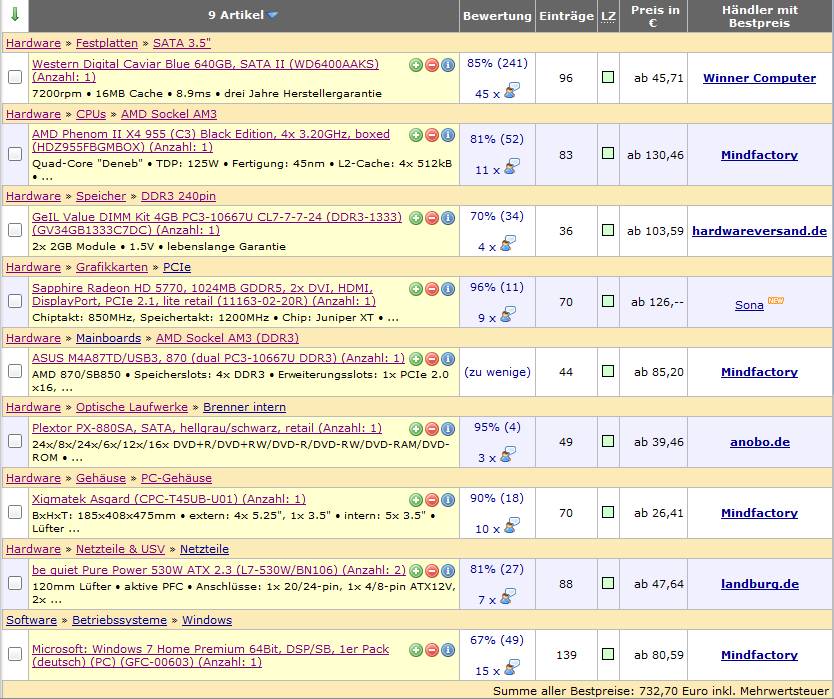Click the LZ column header
This screenshot has width=834, height=699.
(608, 16)
